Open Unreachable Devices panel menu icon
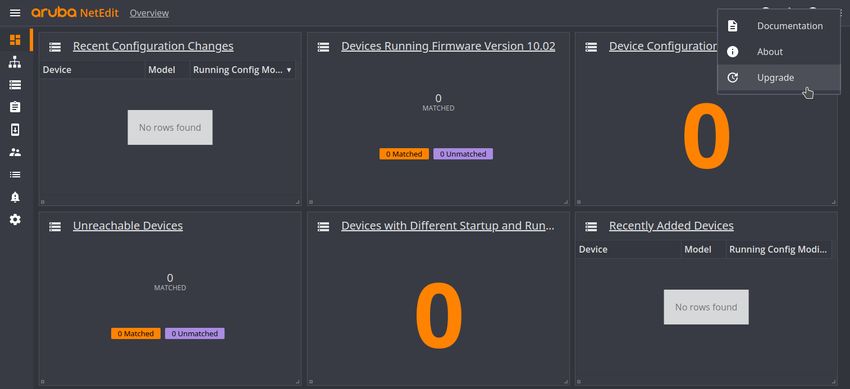The image size is (850, 389). click(55, 226)
